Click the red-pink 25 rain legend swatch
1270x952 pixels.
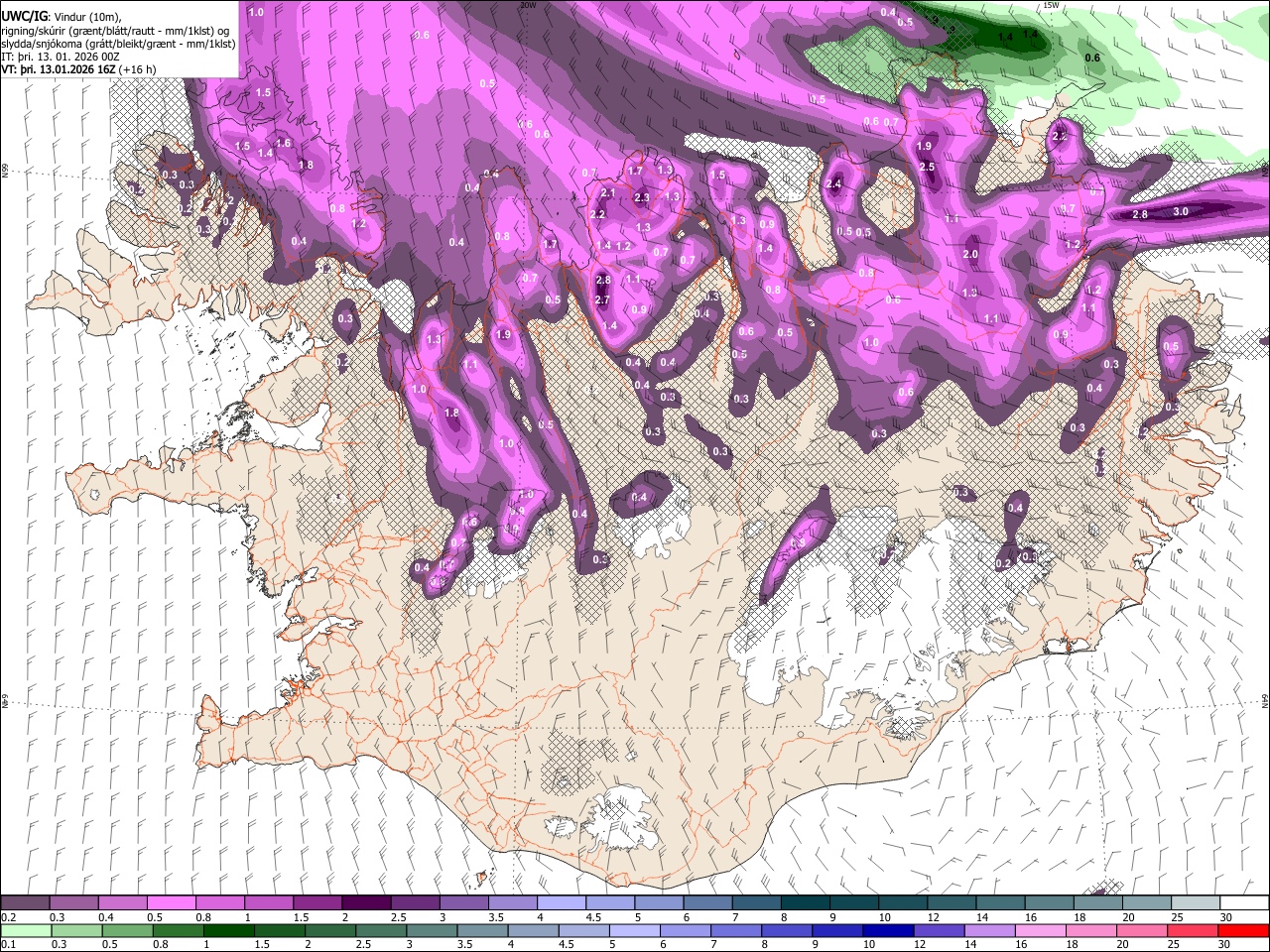tap(1196, 930)
